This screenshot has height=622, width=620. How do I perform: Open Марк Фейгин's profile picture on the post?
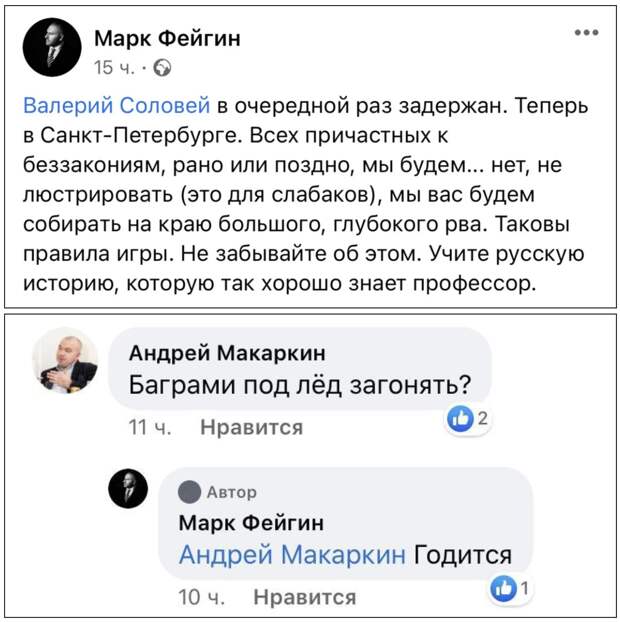tap(52, 47)
